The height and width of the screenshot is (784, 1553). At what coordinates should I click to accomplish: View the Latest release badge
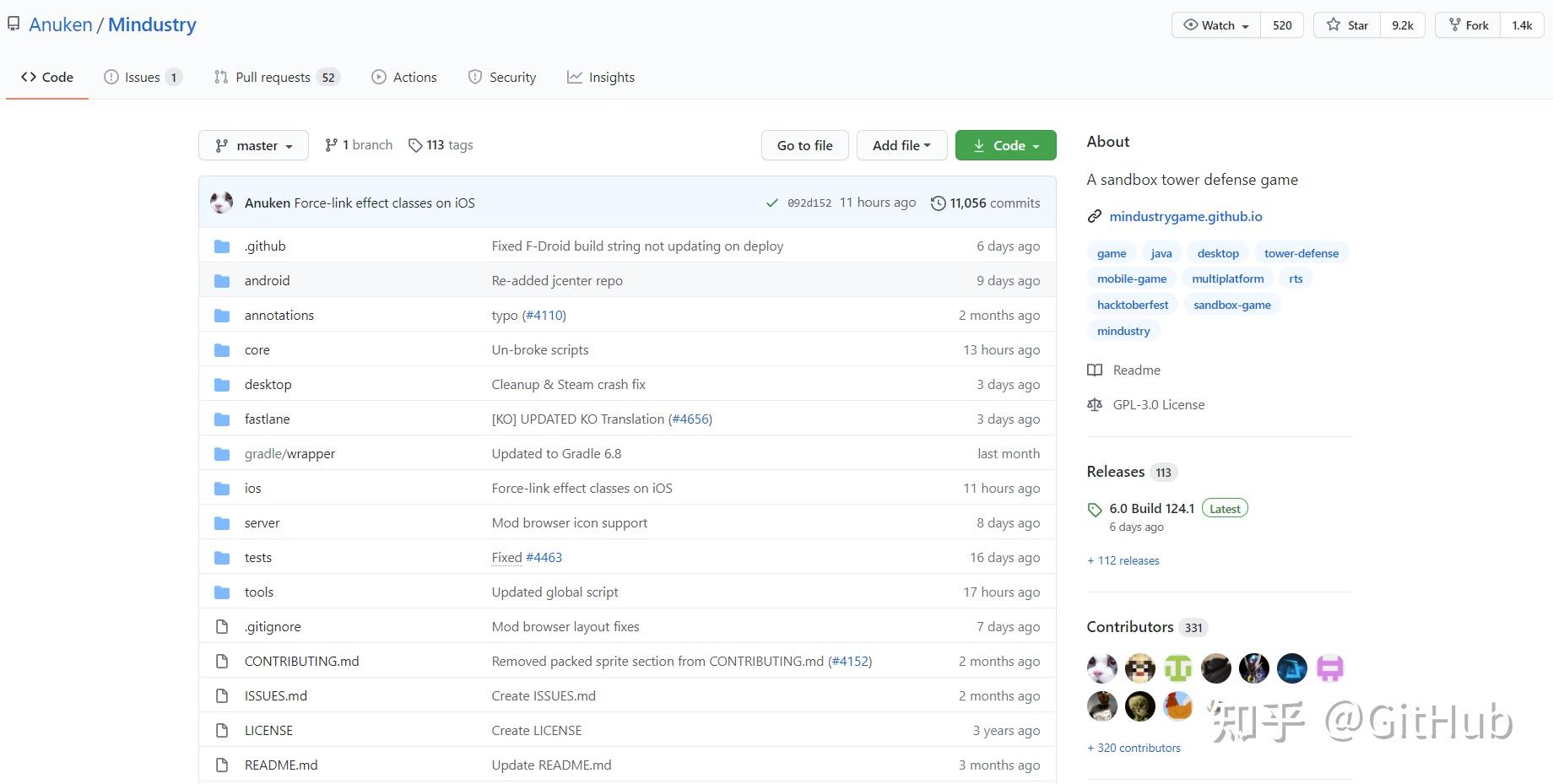coord(1224,508)
